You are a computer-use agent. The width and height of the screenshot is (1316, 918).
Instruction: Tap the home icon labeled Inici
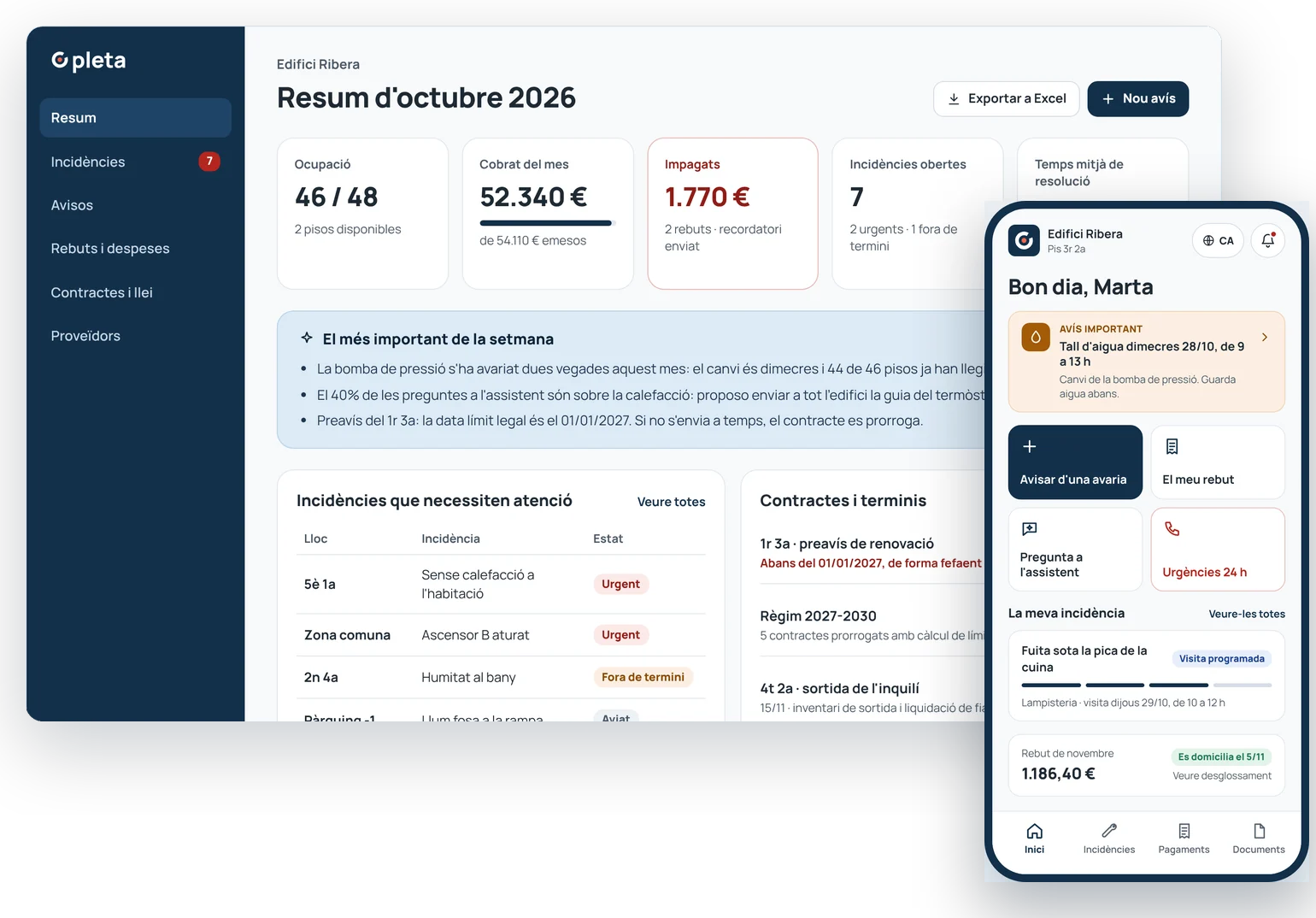point(1035,831)
